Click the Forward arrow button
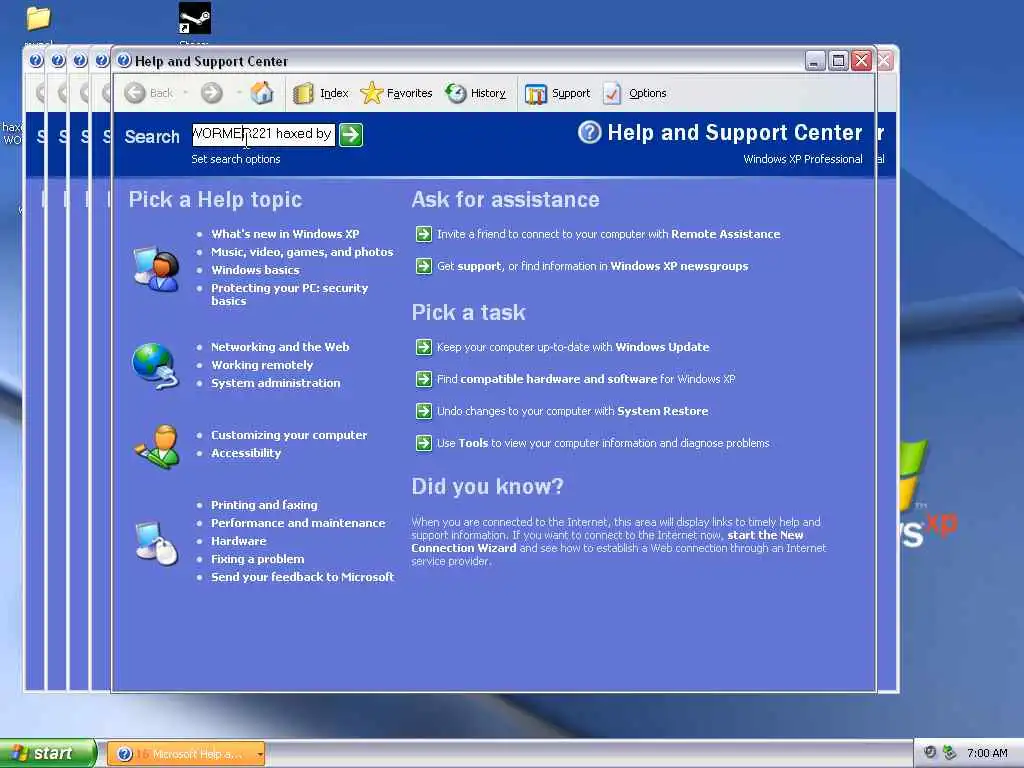Viewport: 1024px width, 768px height. (212, 93)
